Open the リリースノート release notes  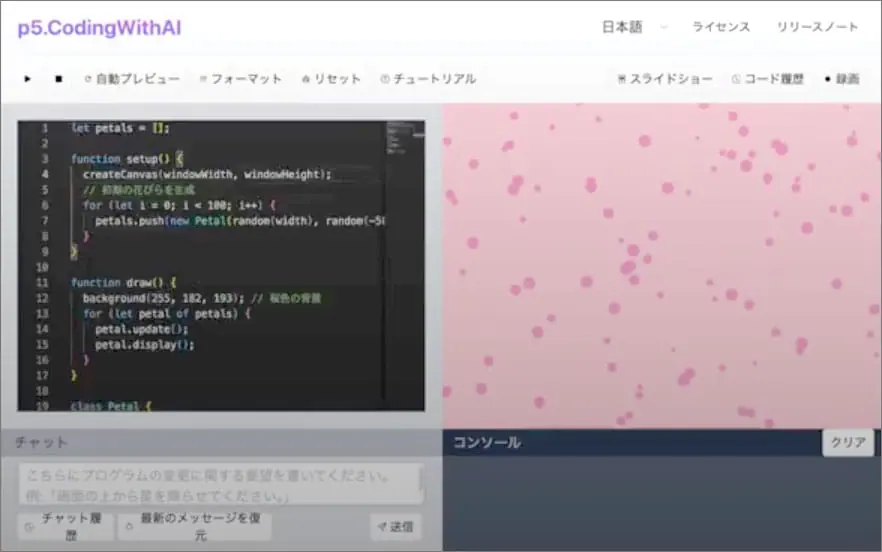pos(817,27)
